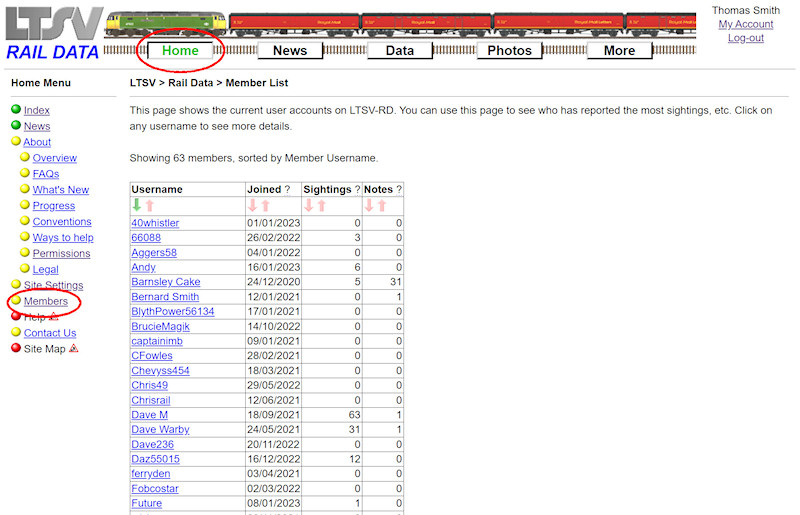
Task: Click the Notes column up sort arrow
Action: point(382,205)
